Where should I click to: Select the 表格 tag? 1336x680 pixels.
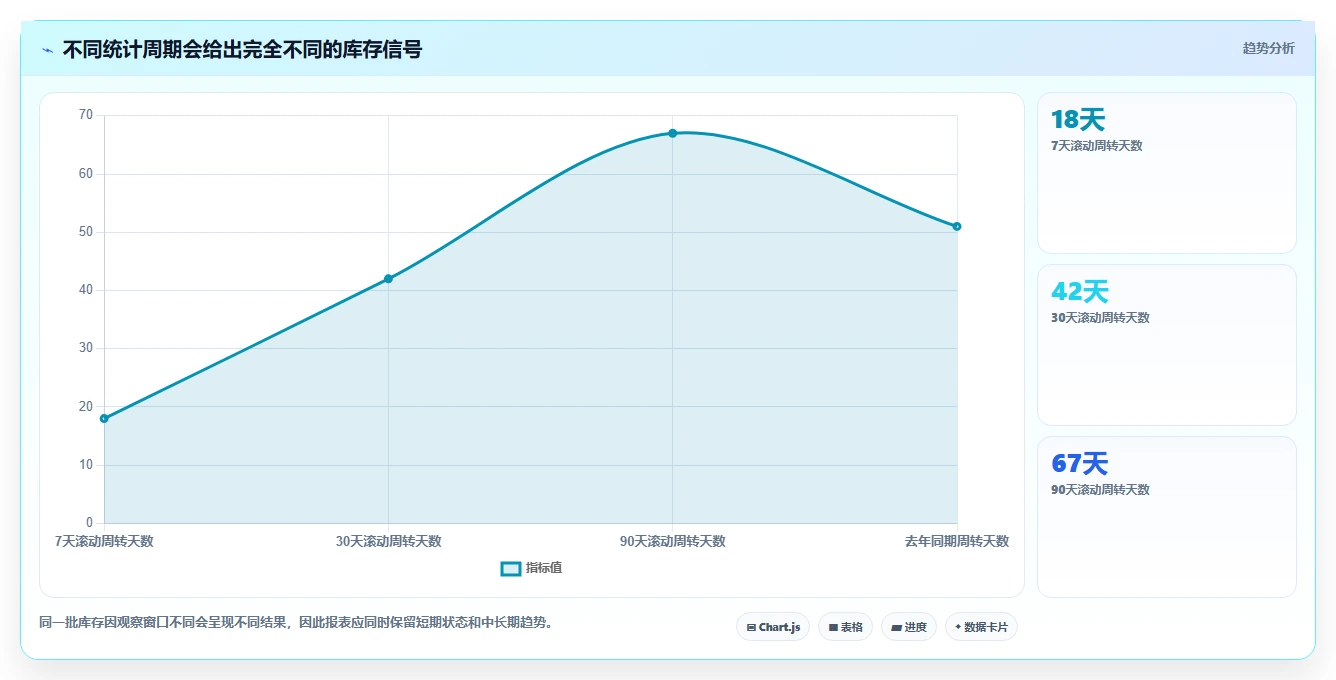tap(845, 627)
